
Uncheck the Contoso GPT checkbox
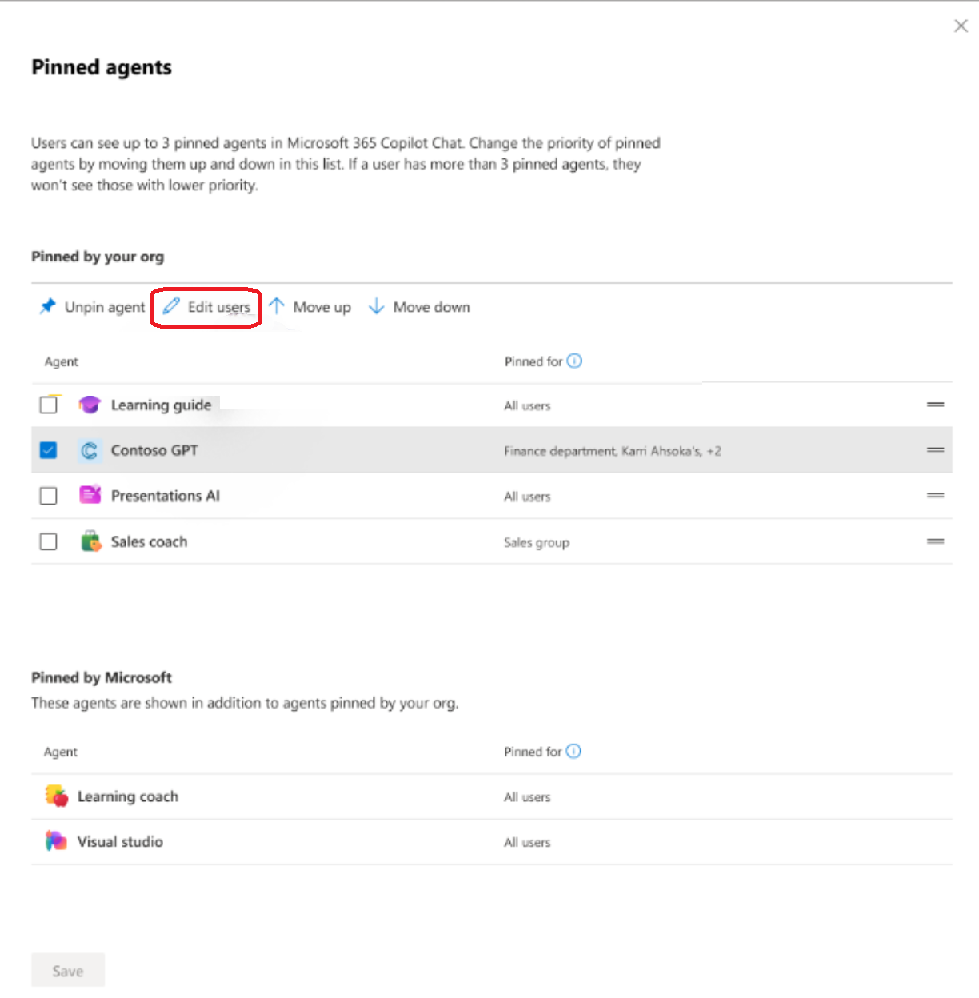pyautogui.click(x=48, y=451)
